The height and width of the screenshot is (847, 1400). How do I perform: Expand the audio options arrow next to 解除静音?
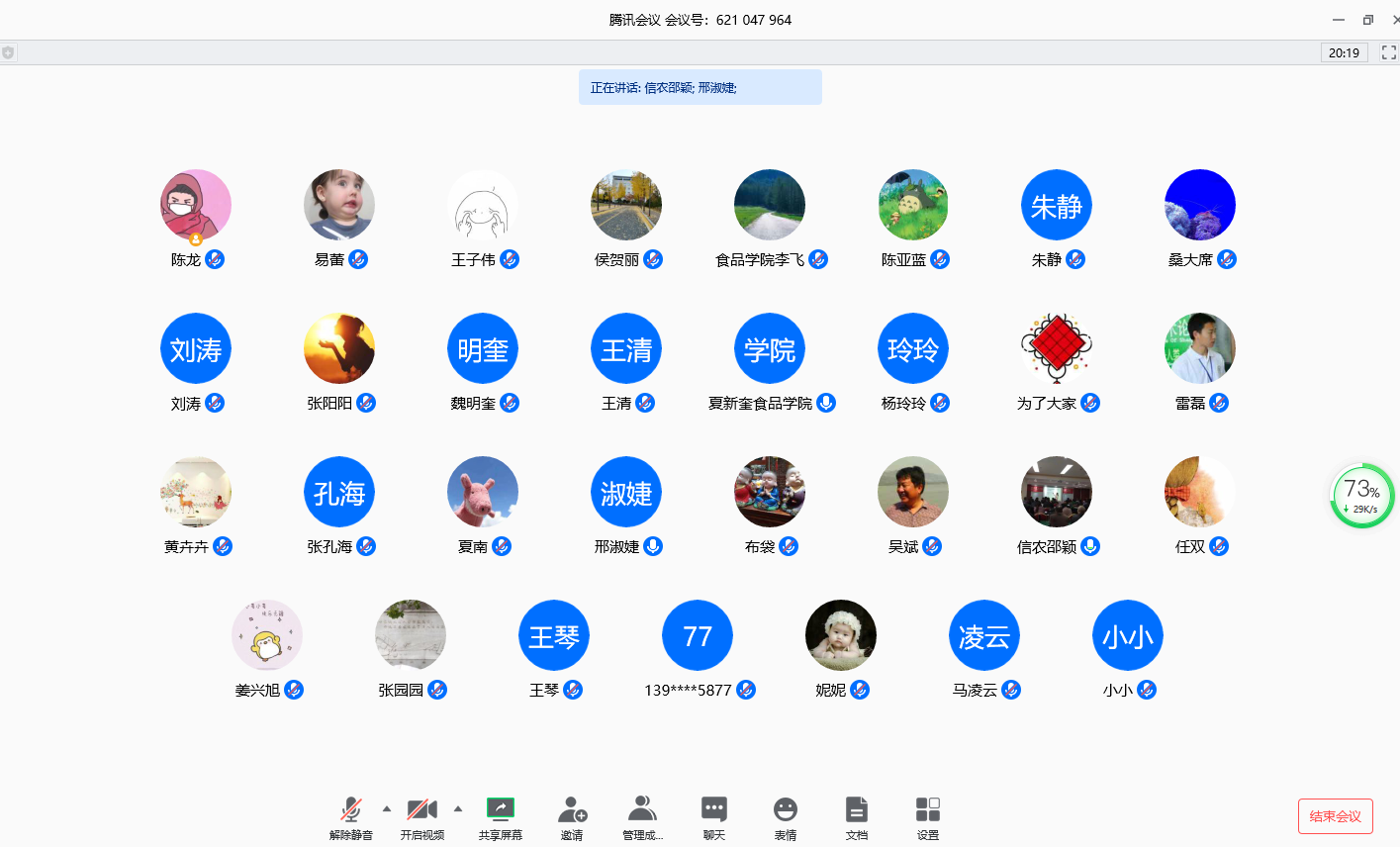point(387,808)
